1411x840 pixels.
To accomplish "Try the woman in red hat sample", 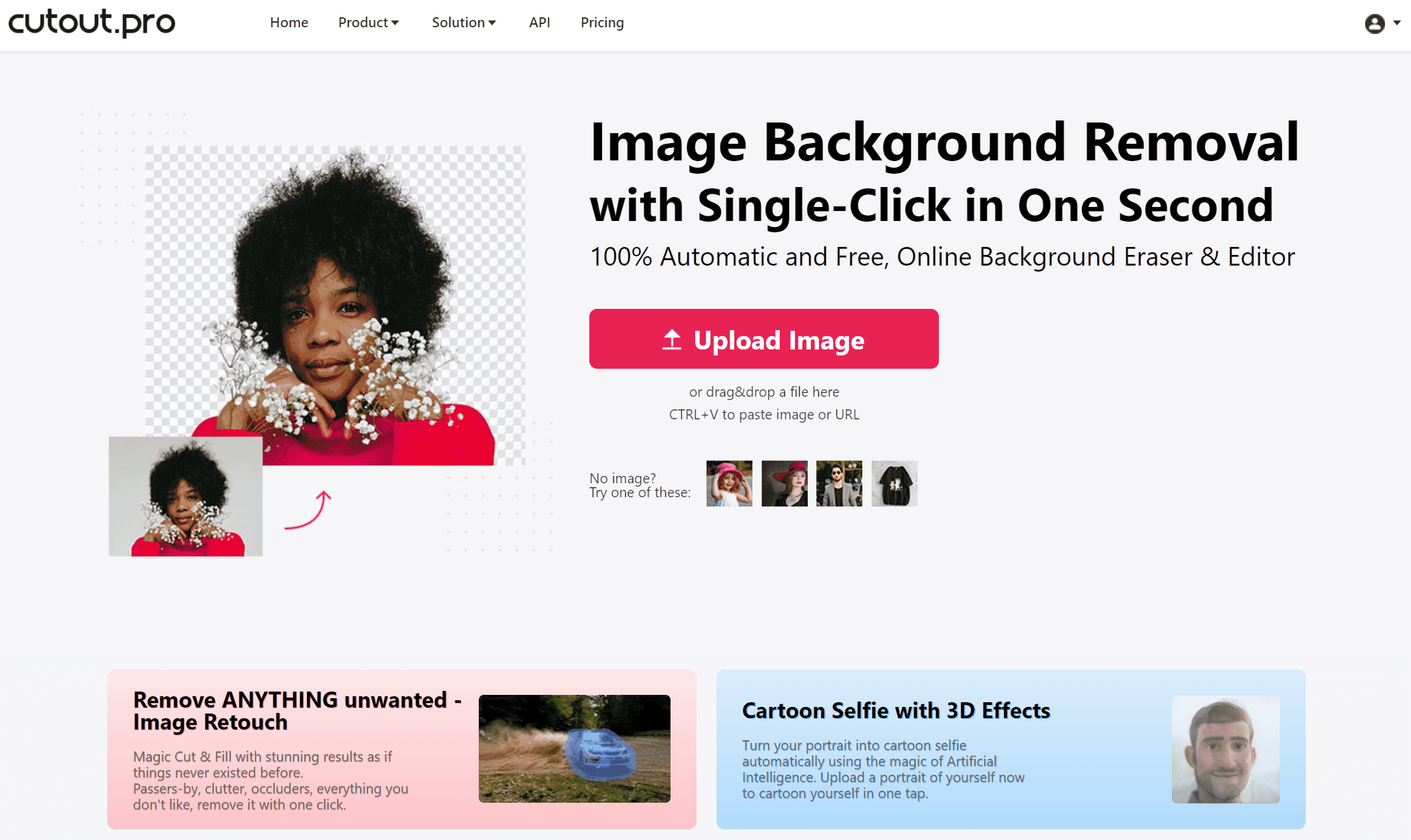I will 784,483.
